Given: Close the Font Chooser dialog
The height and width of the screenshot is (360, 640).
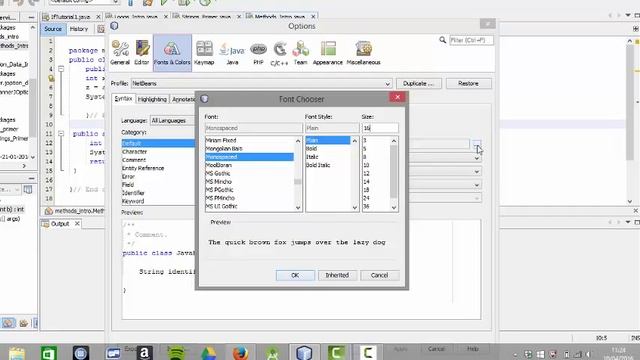Looking at the screenshot, I should 398,97.
